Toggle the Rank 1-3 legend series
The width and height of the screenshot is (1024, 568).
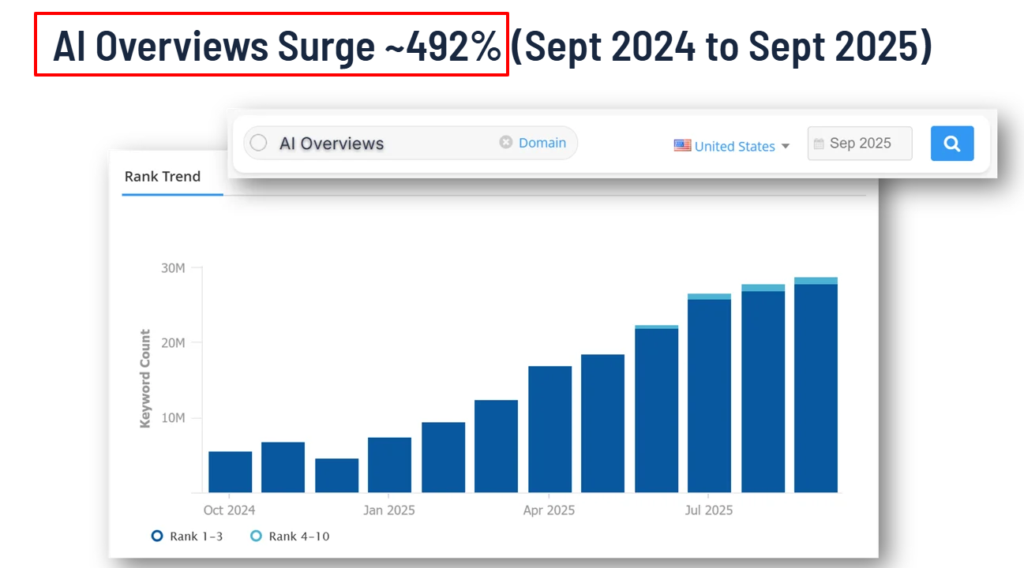187,536
